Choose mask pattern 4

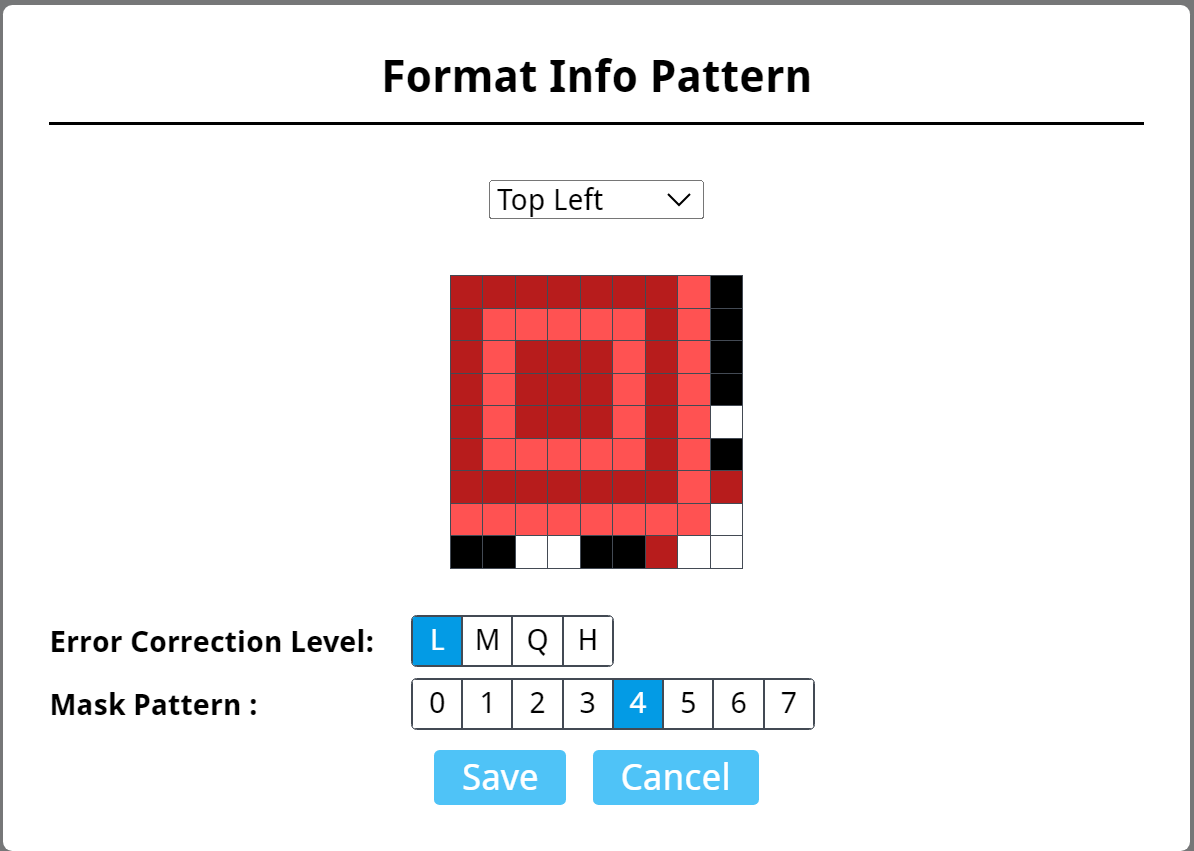[x=638, y=704]
